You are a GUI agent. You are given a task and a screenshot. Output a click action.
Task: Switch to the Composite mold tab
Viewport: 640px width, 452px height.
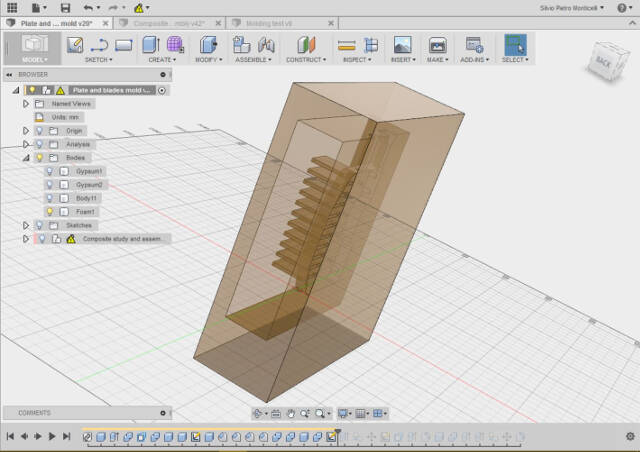tap(169, 23)
